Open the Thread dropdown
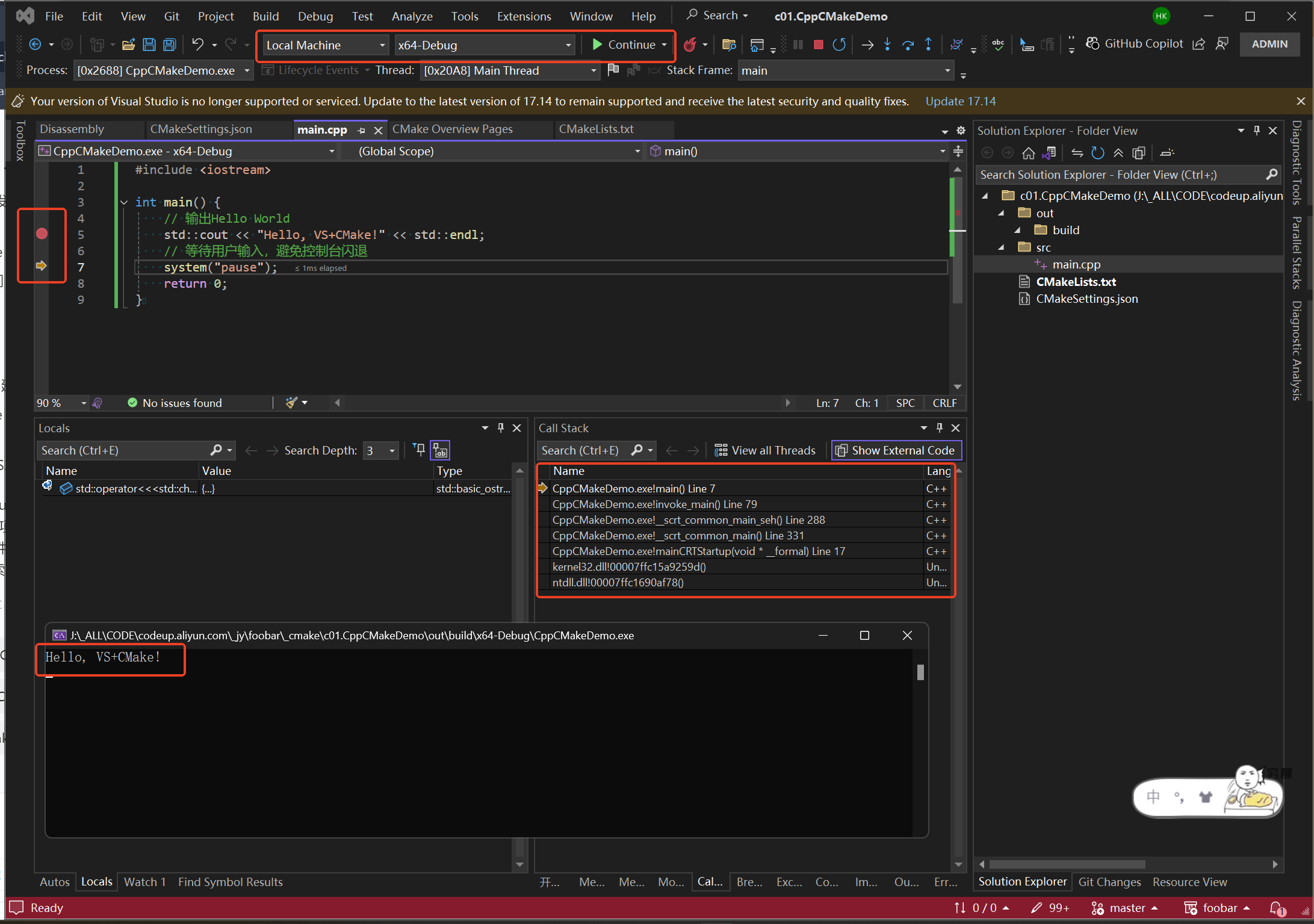The width and height of the screenshot is (1314, 924). coord(510,70)
